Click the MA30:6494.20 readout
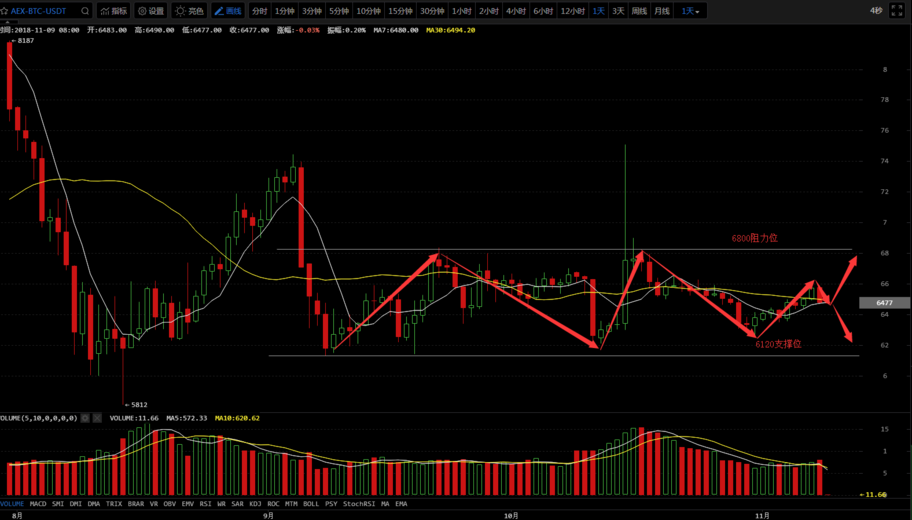This screenshot has width=912, height=520. pyautogui.click(x=451, y=30)
